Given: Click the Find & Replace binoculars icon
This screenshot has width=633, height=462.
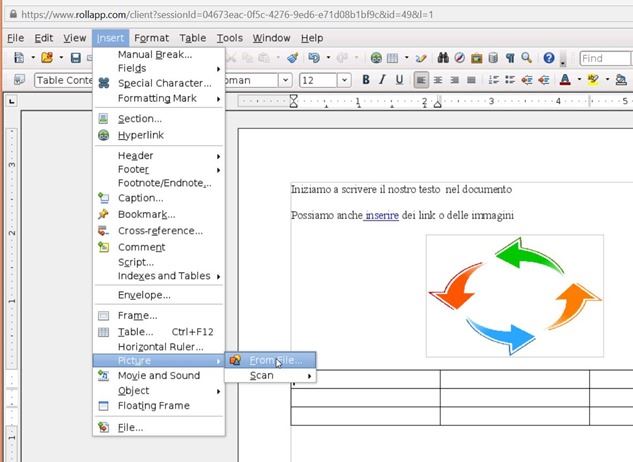Looking at the screenshot, I should (443, 58).
